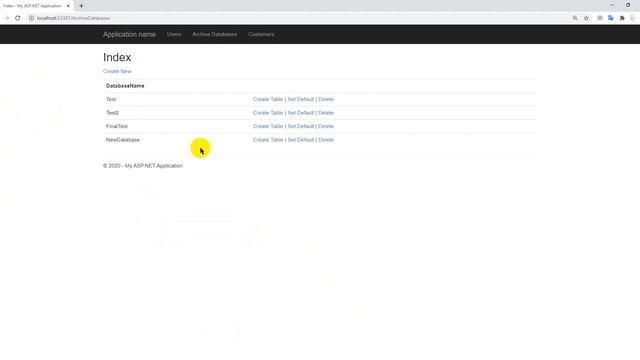Image resolution: width=640 pixels, height=360 pixels.
Task: Click the Index page heading
Action: [x=117, y=57]
